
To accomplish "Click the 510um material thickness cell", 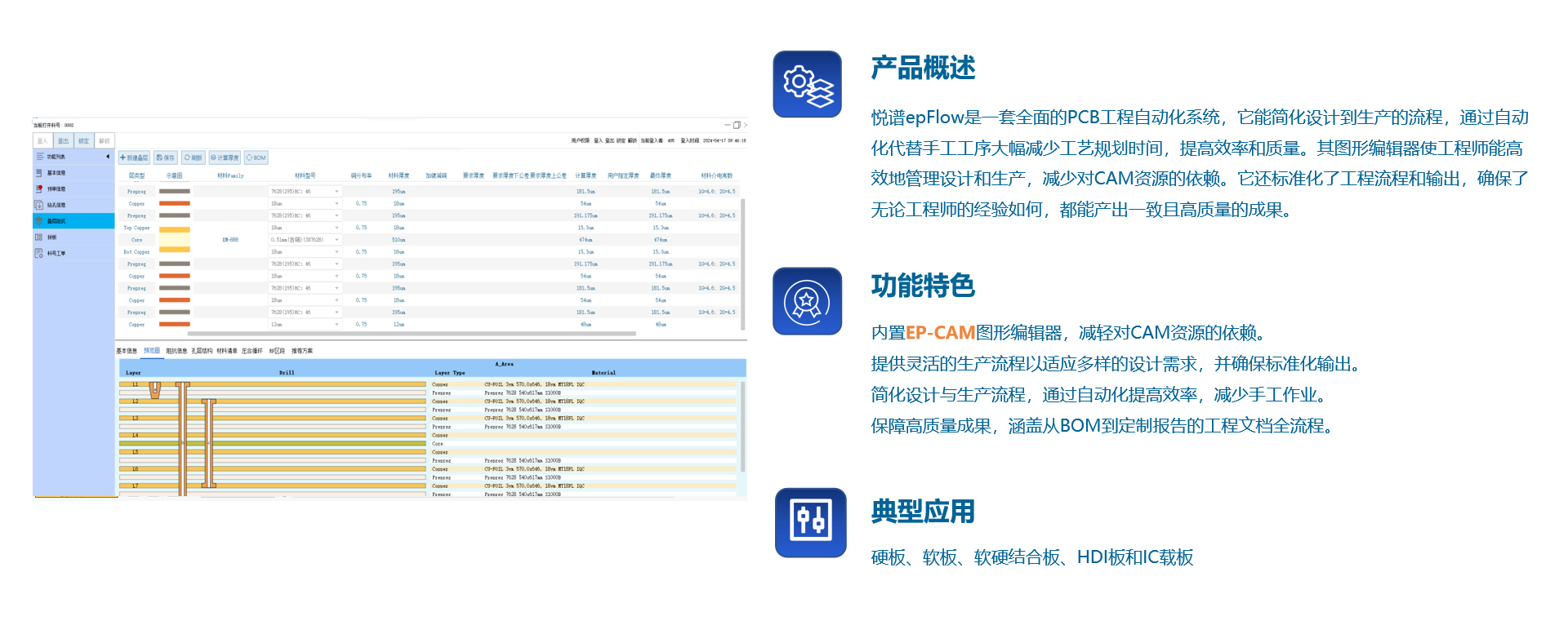I will click(x=399, y=240).
